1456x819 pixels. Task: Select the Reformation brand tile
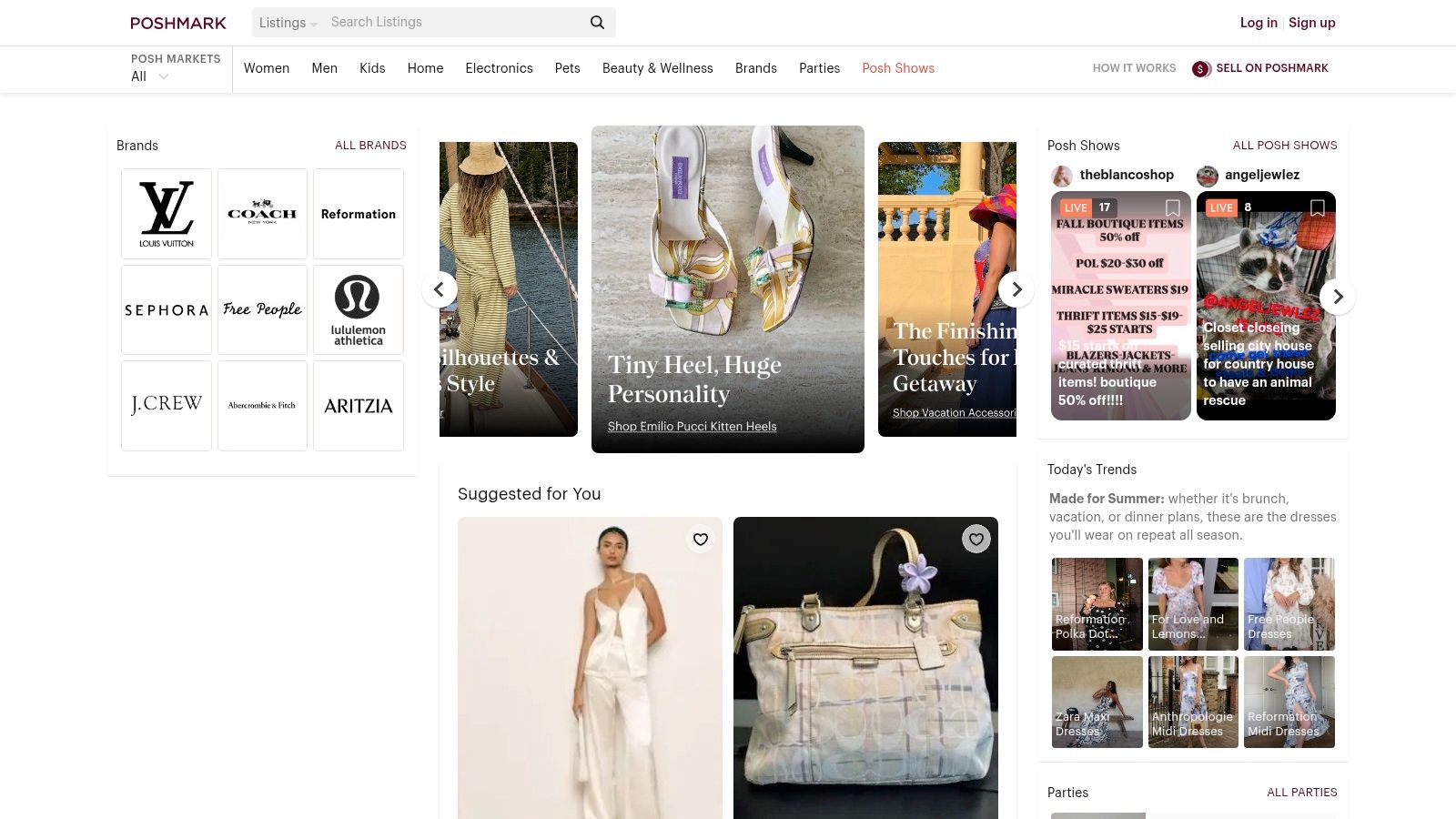[359, 214]
